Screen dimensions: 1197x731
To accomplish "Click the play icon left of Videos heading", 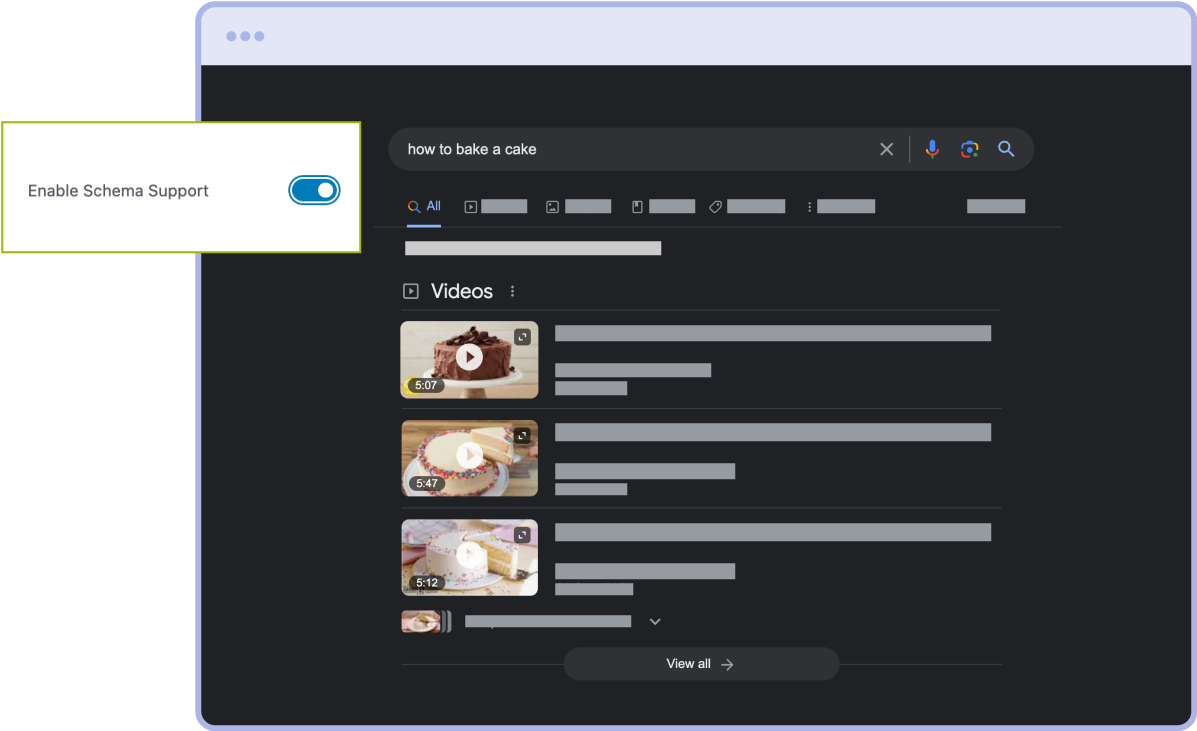I will pos(411,291).
